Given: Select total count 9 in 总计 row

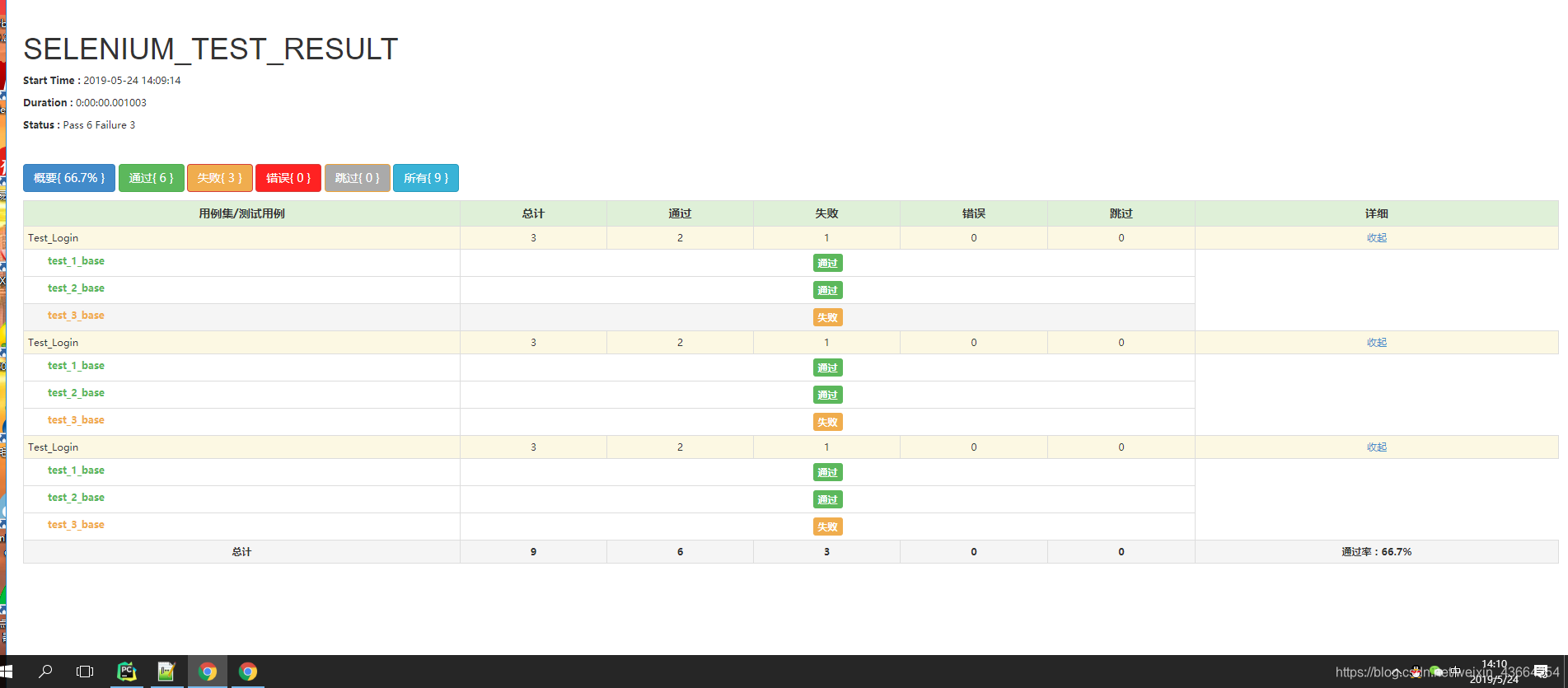Looking at the screenshot, I should 533,552.
